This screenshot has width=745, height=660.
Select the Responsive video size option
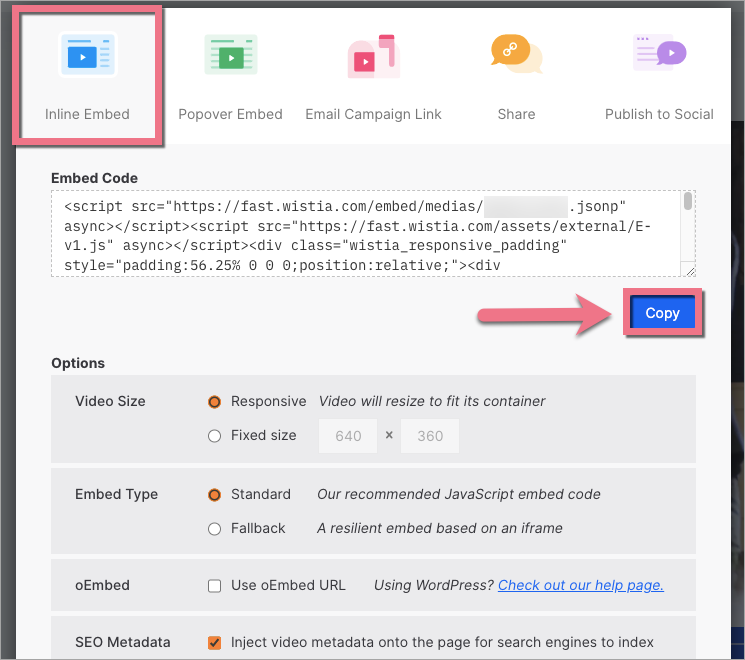tap(214, 402)
